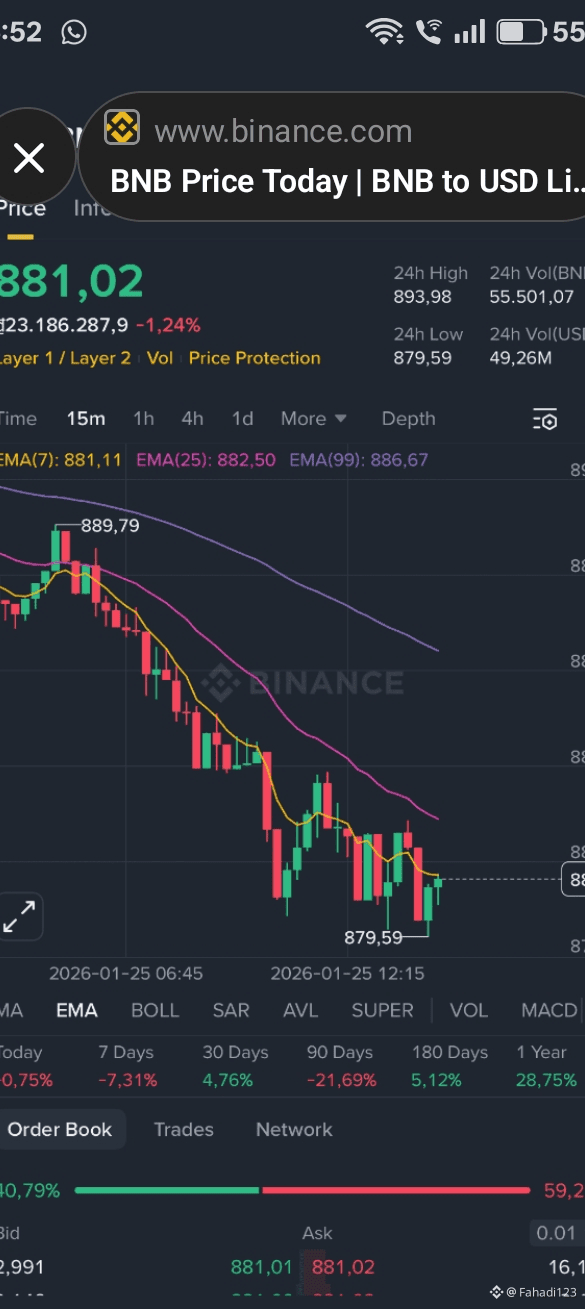Switch to the Trades tab
This screenshot has height=1309, width=585.
tap(183, 1129)
